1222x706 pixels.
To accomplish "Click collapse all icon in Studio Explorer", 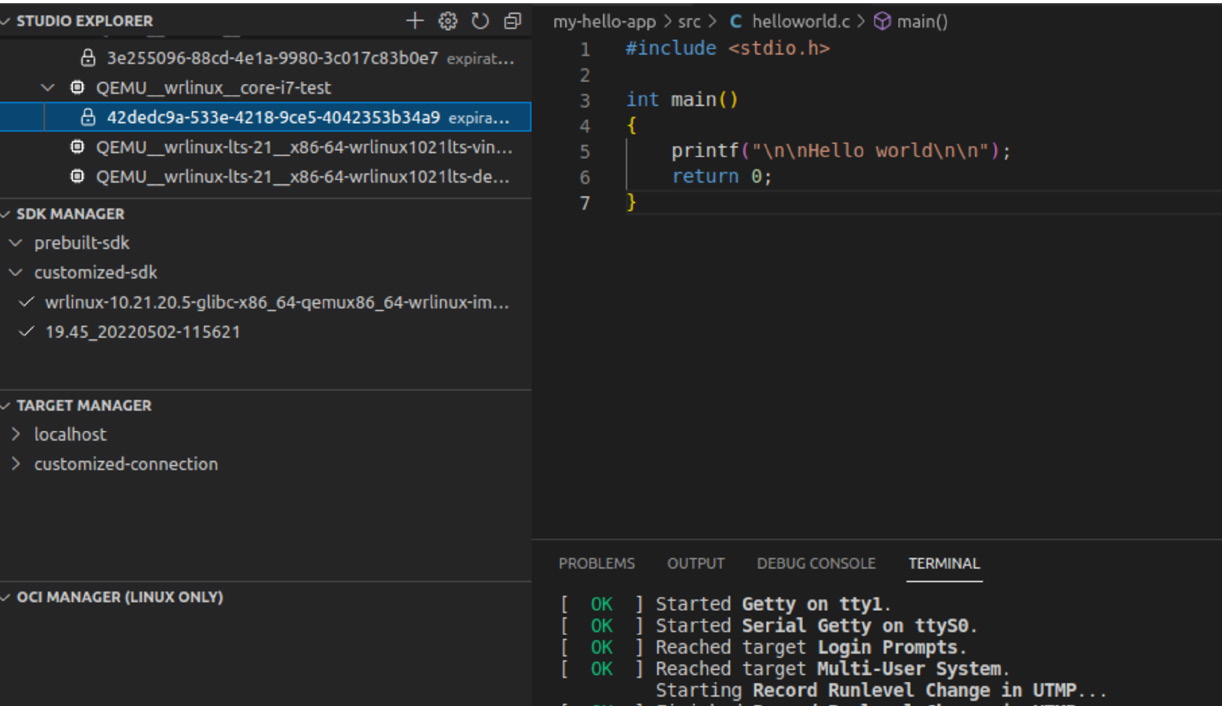I will (x=513, y=21).
